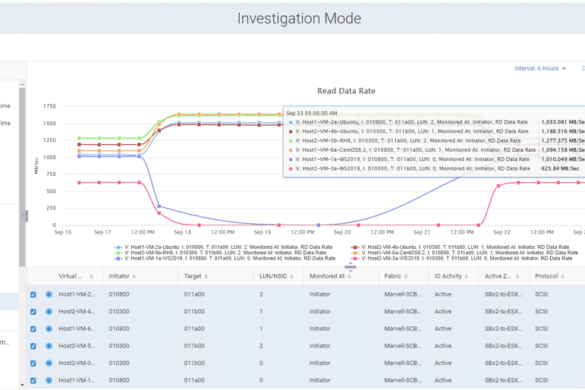Toggle Host2-VM-3a-WS2019 series in chart legend

coord(462,258)
